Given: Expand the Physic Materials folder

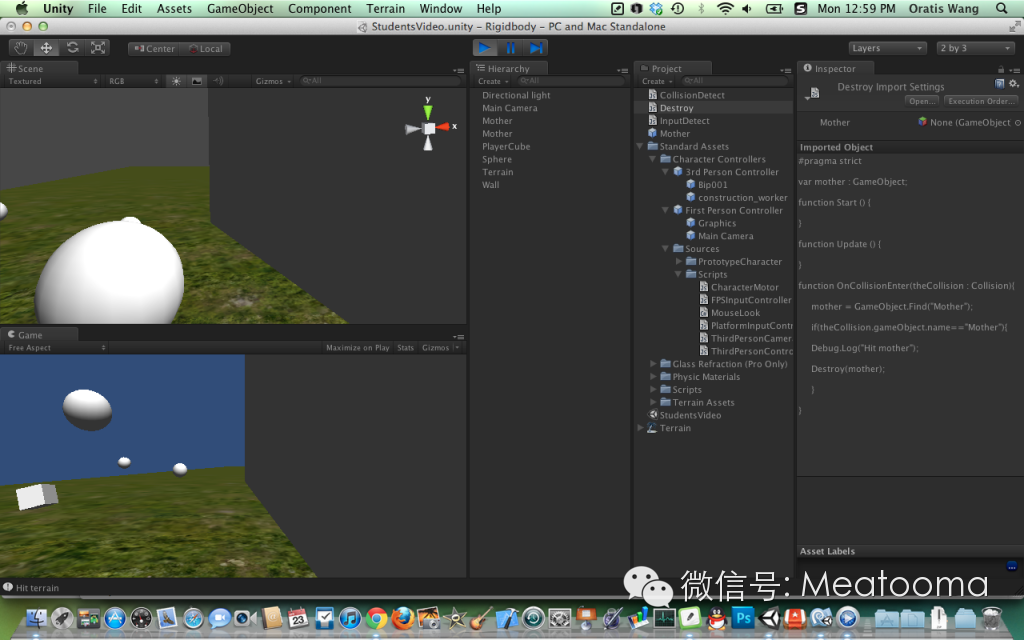Looking at the screenshot, I should click(x=653, y=377).
